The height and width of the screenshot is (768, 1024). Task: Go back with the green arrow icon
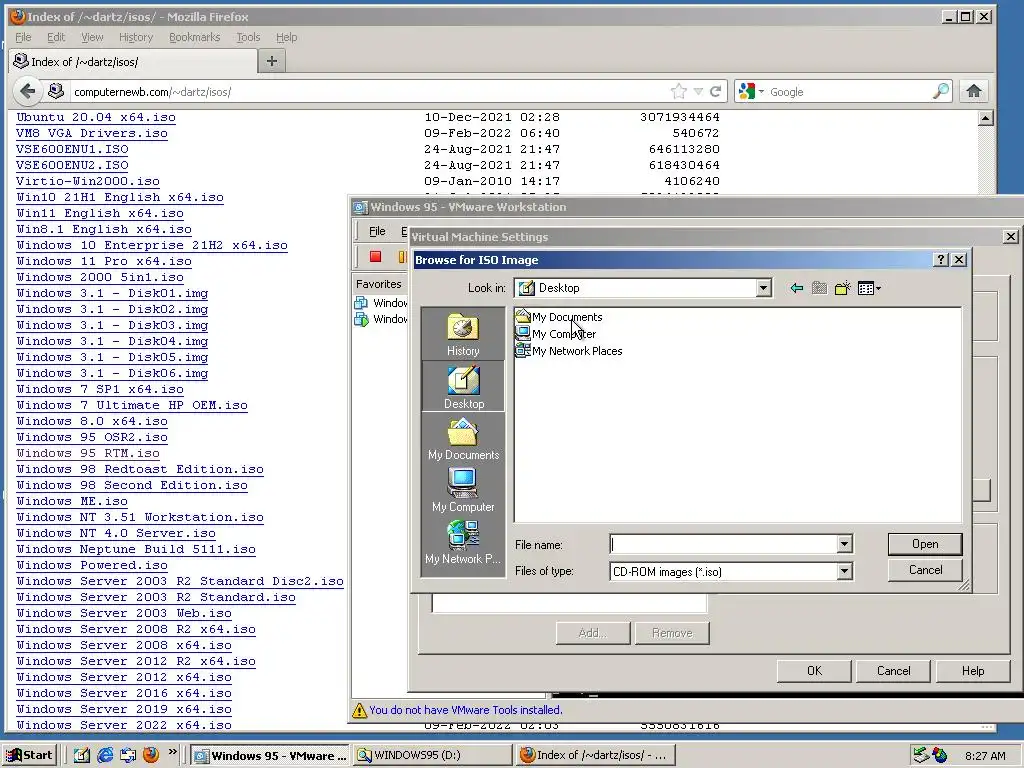(796, 288)
